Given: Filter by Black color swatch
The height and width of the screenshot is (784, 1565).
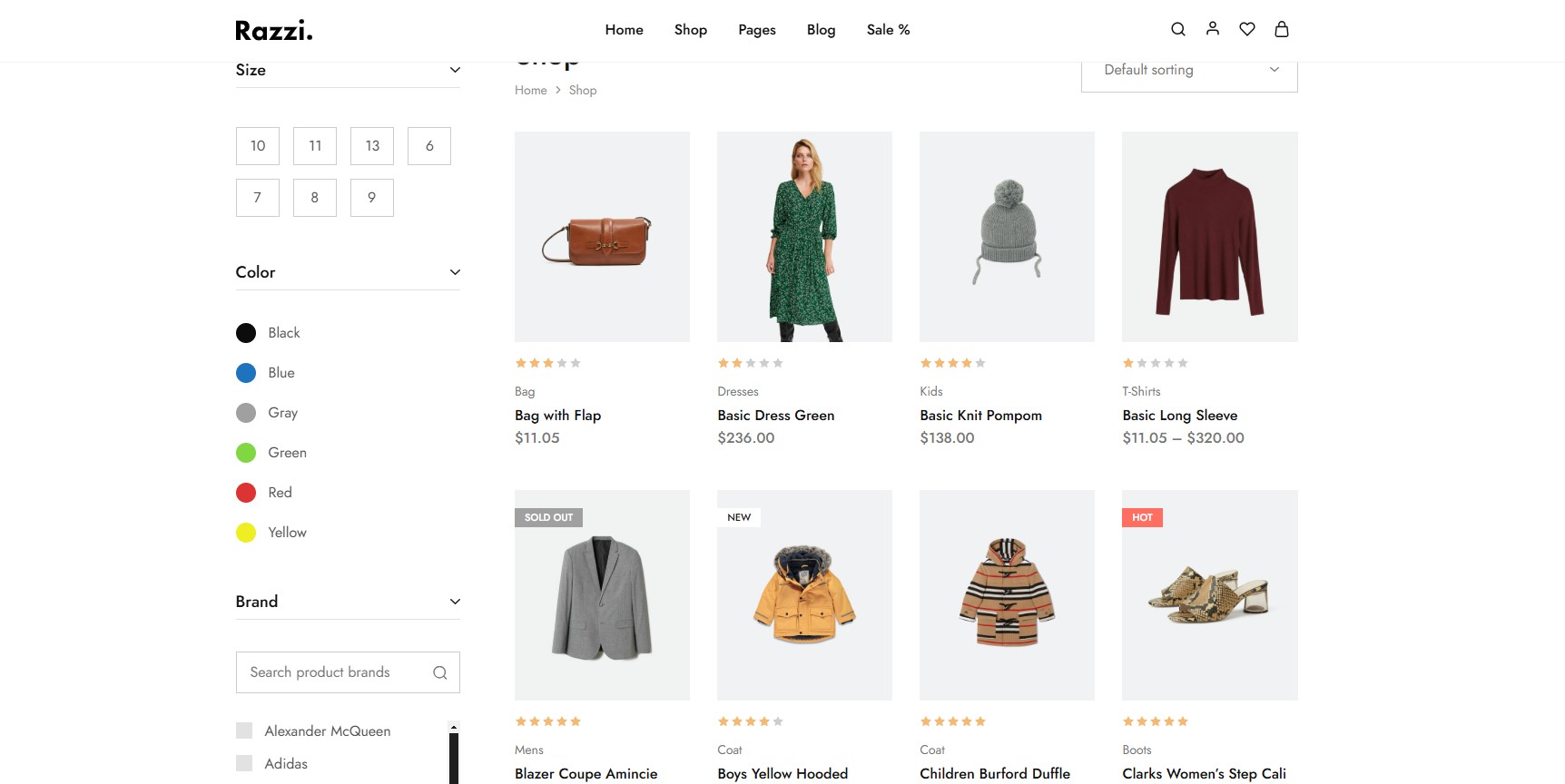Looking at the screenshot, I should click(246, 333).
